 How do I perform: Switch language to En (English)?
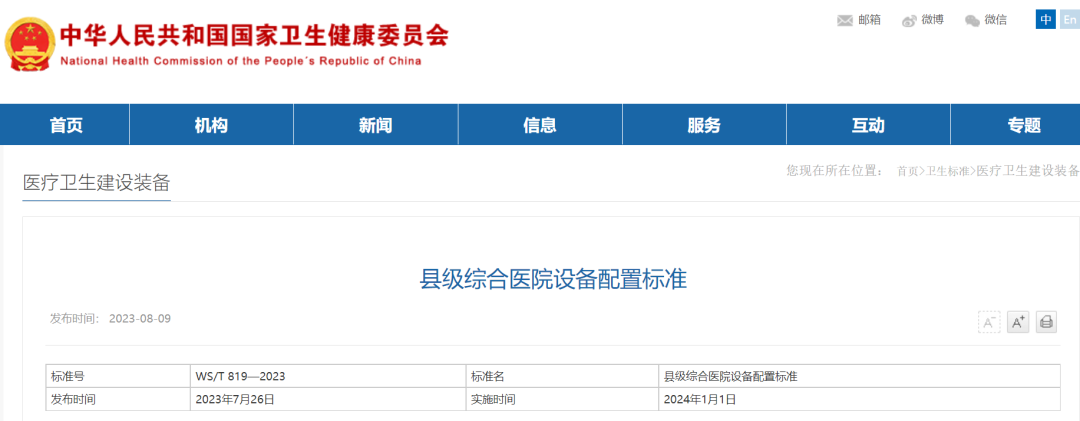pos(1067,19)
